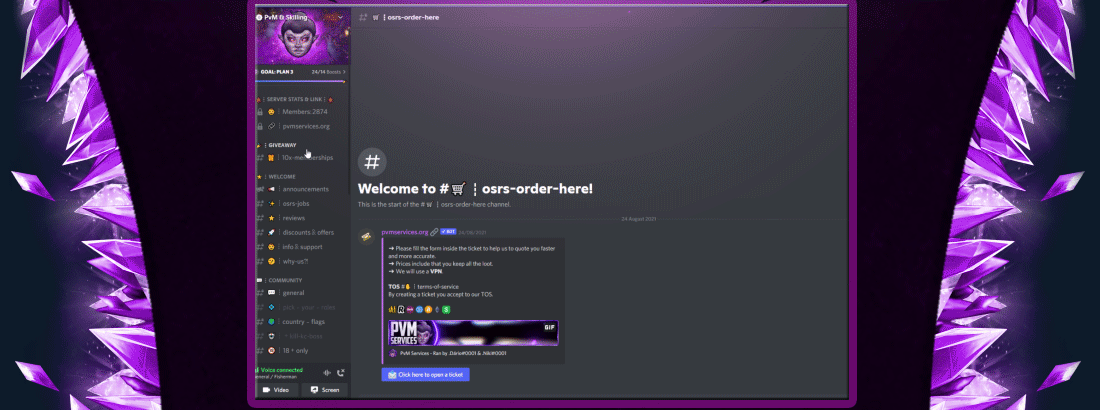
Task: Click the rocket emoji beside discounts & offers
Action: pos(271,232)
